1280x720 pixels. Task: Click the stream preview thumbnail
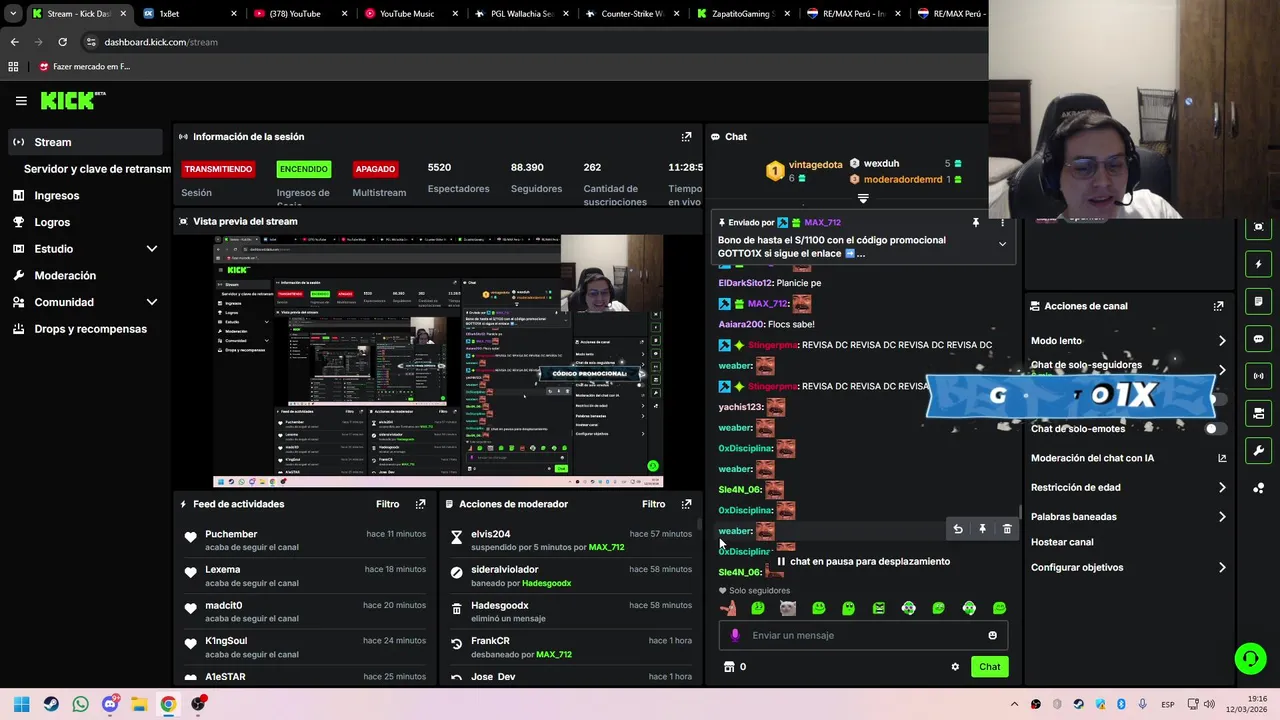click(x=438, y=361)
